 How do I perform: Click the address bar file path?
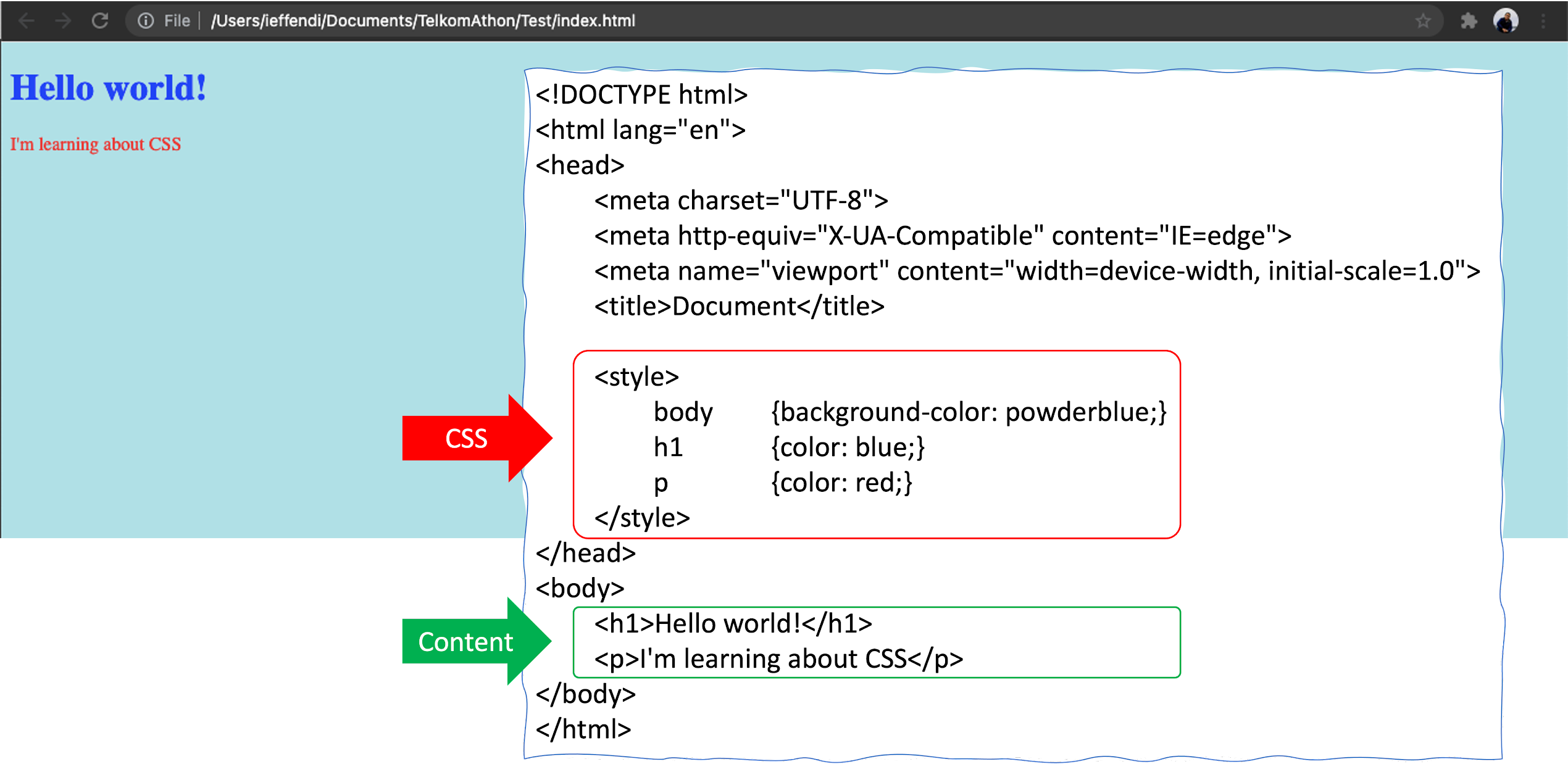pos(423,21)
